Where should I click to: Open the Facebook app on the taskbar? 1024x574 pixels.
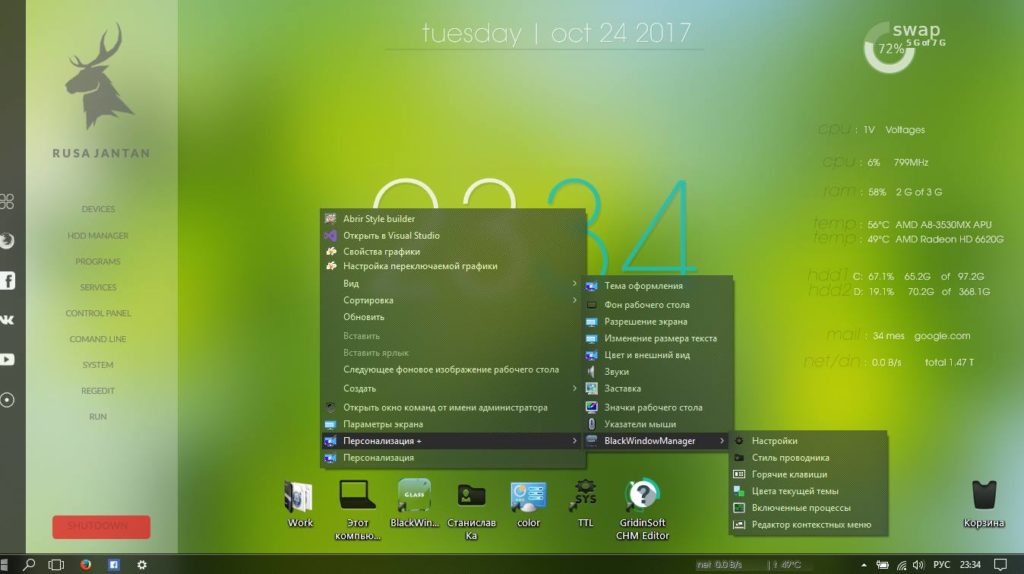click(114, 564)
